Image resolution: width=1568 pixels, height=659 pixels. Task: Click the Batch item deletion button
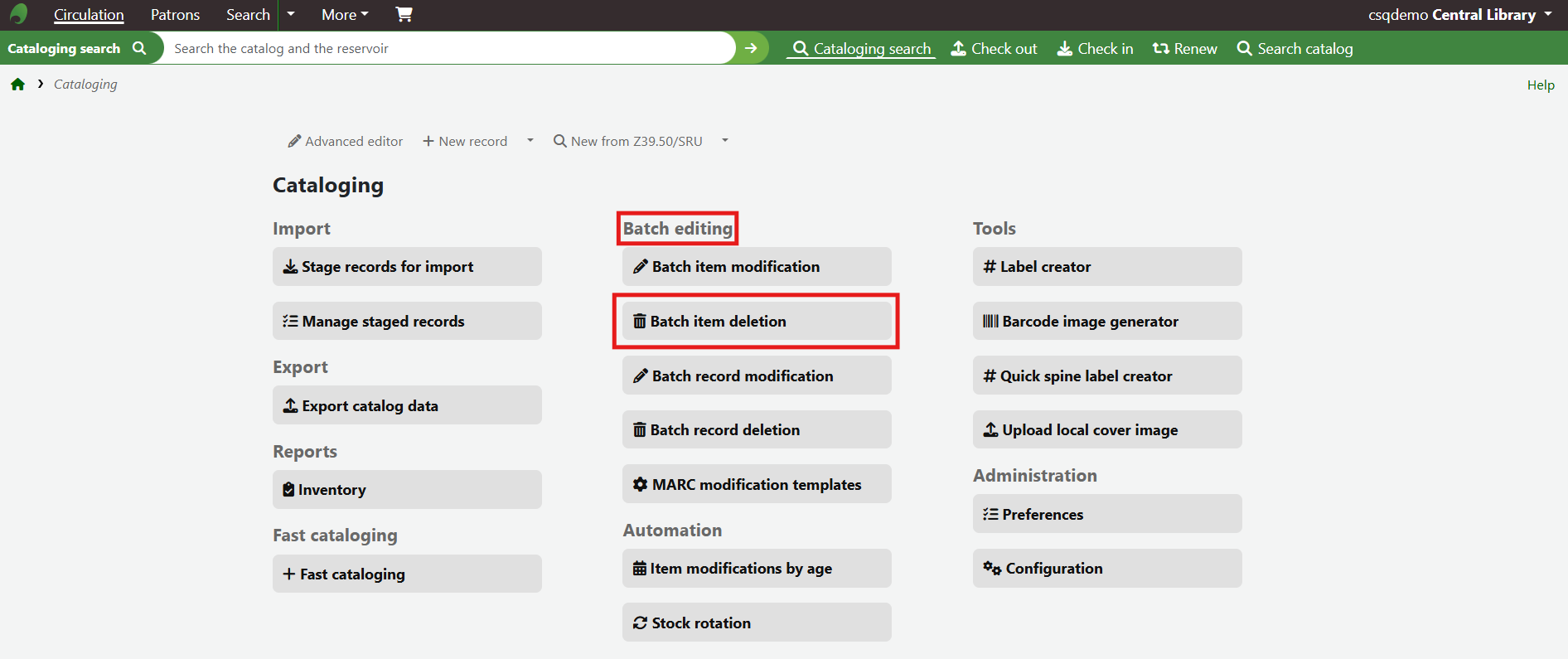tap(756, 321)
